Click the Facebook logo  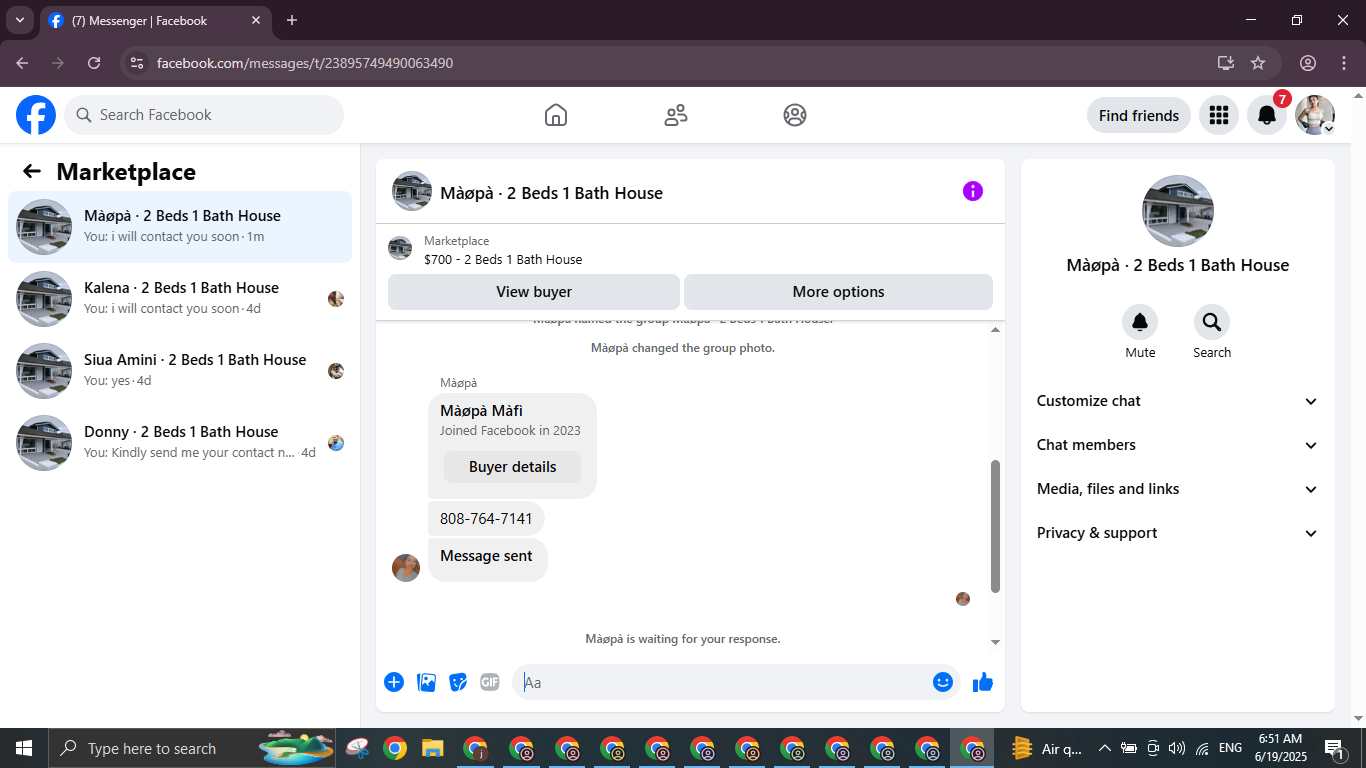(x=36, y=115)
